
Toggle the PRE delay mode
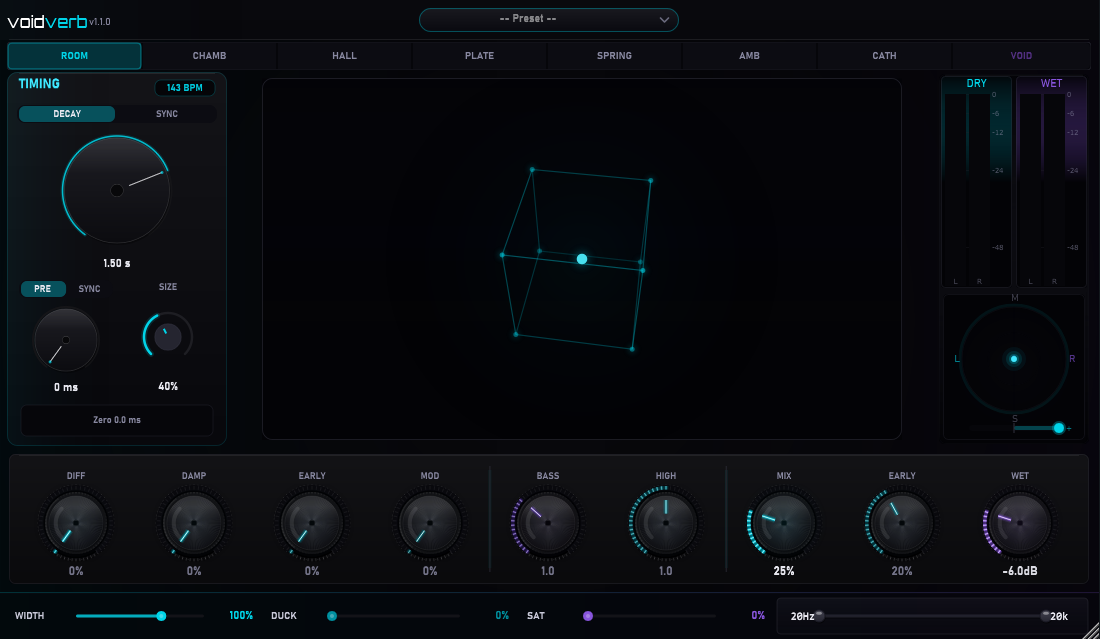(43, 288)
